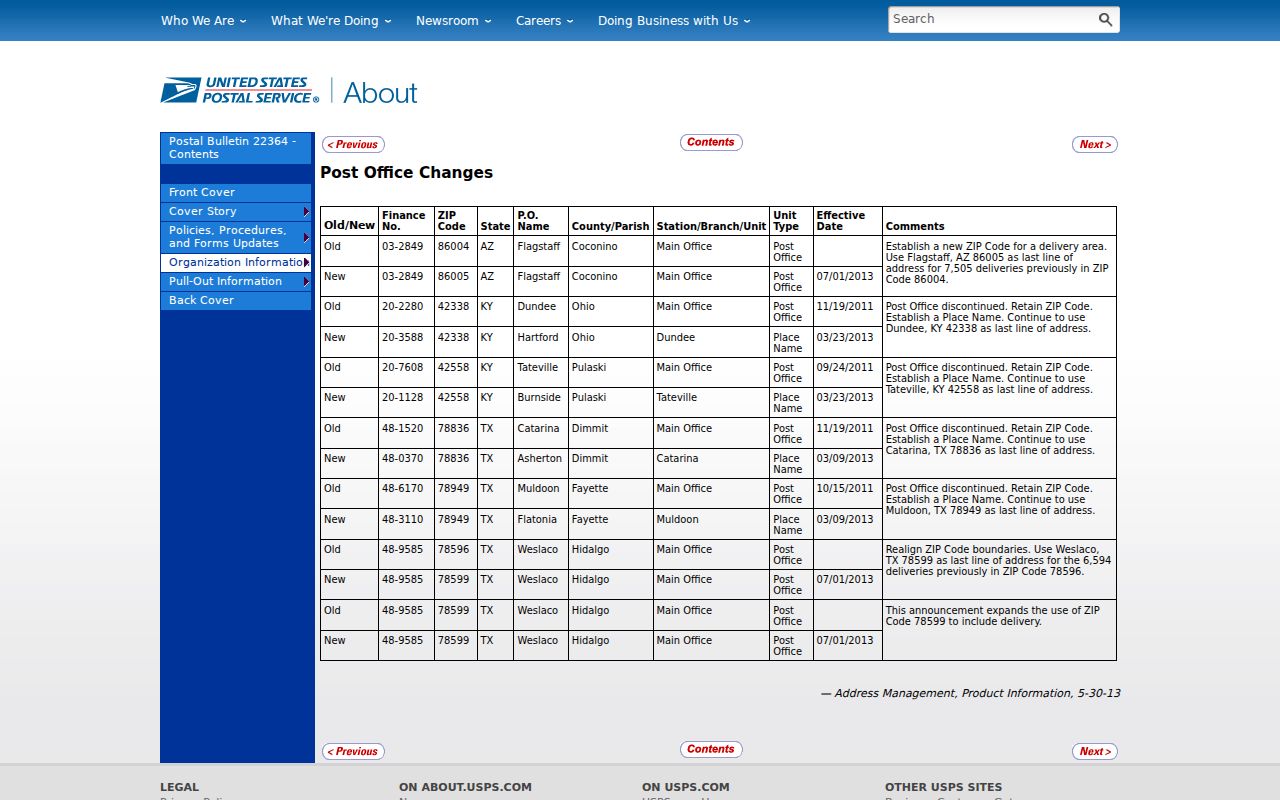Click the Address Management attribution line
Viewport: 1280px width, 800px height.
click(x=970, y=693)
